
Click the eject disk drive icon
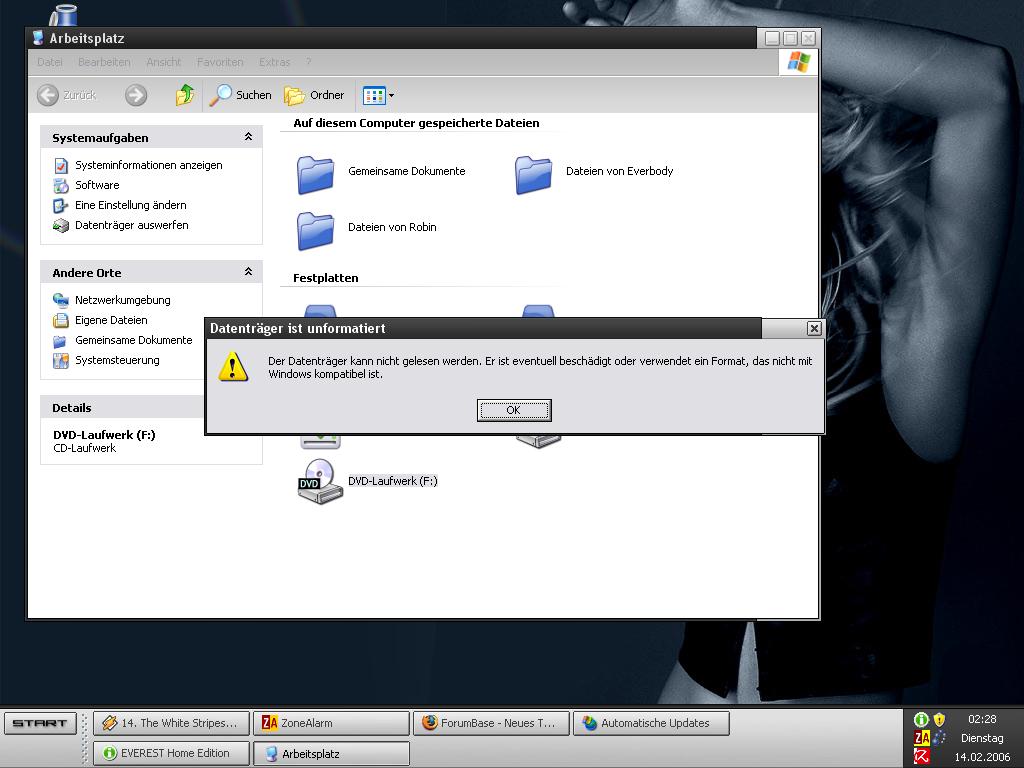click(61, 226)
